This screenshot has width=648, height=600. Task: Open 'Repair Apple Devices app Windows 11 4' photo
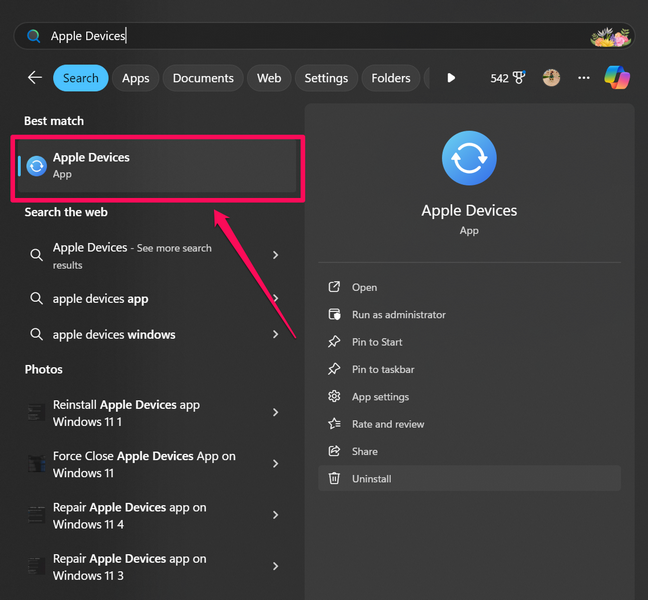point(130,516)
